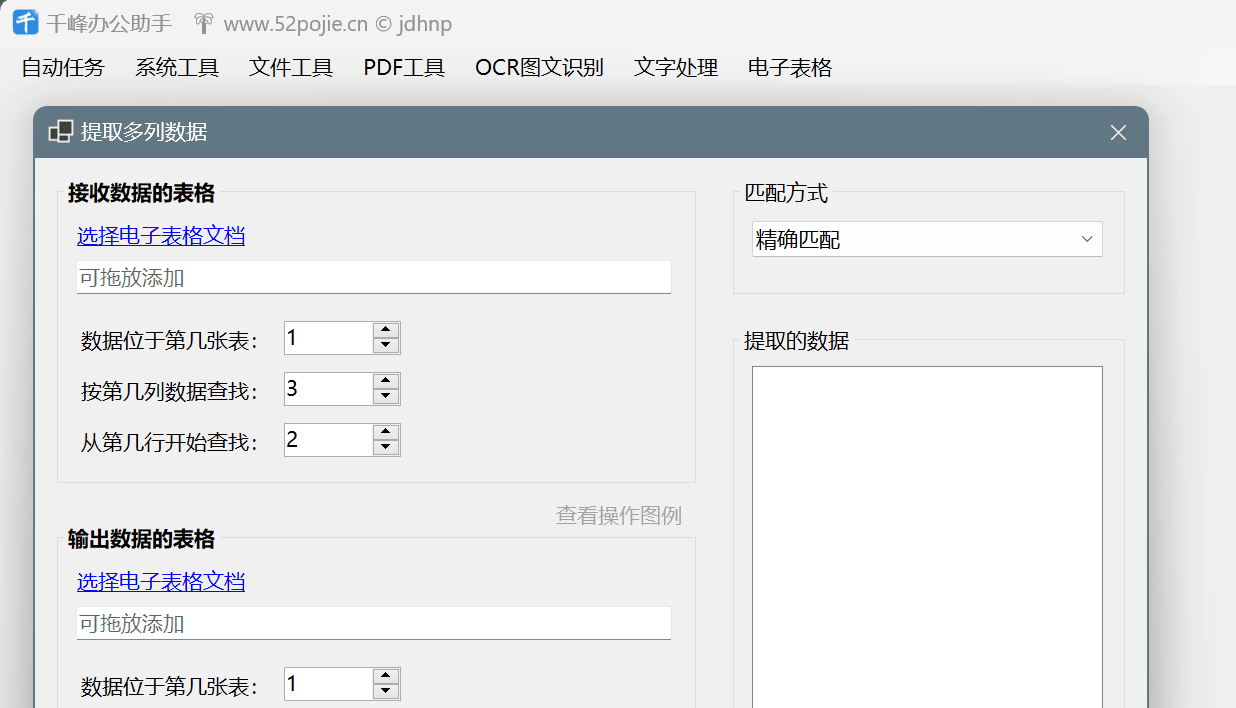The height and width of the screenshot is (708, 1236).
Task: Click the dialog icon beside 提取多列数据 title
Action: click(x=61, y=131)
